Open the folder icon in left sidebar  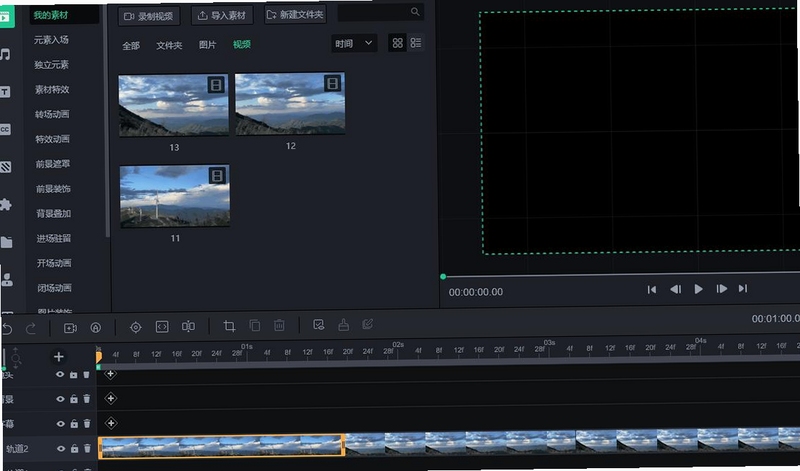point(7,242)
